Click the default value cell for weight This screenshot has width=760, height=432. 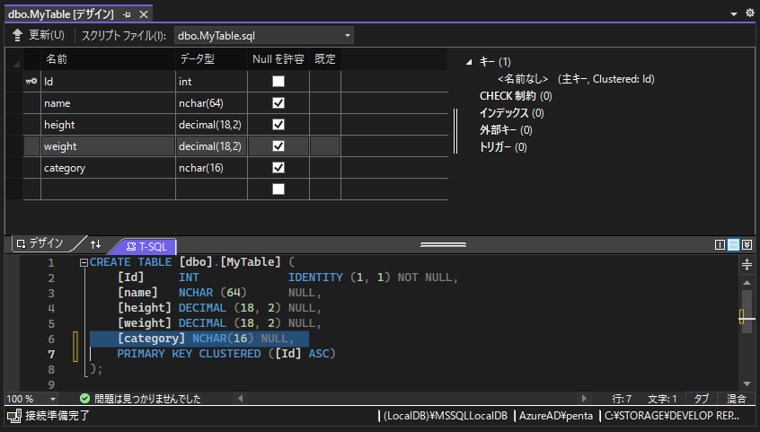tap(325, 146)
